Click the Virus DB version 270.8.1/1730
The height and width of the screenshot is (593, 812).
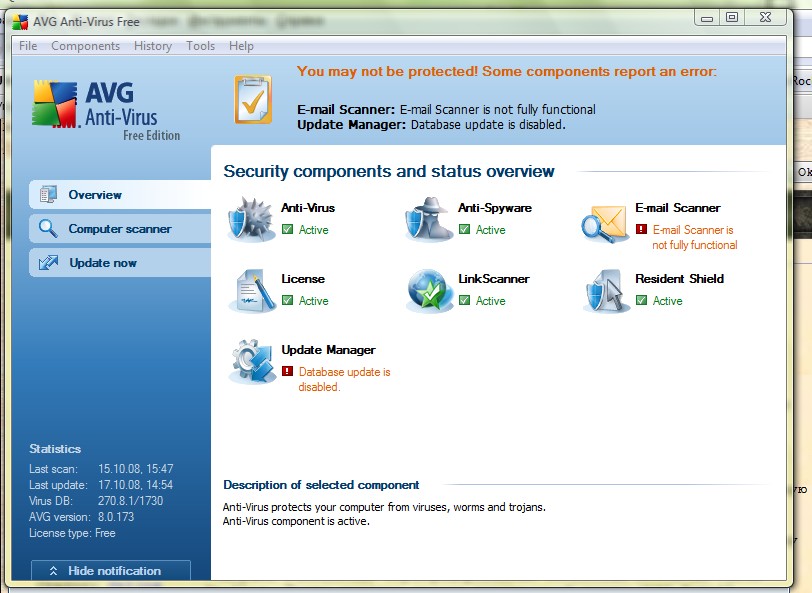[130, 501]
